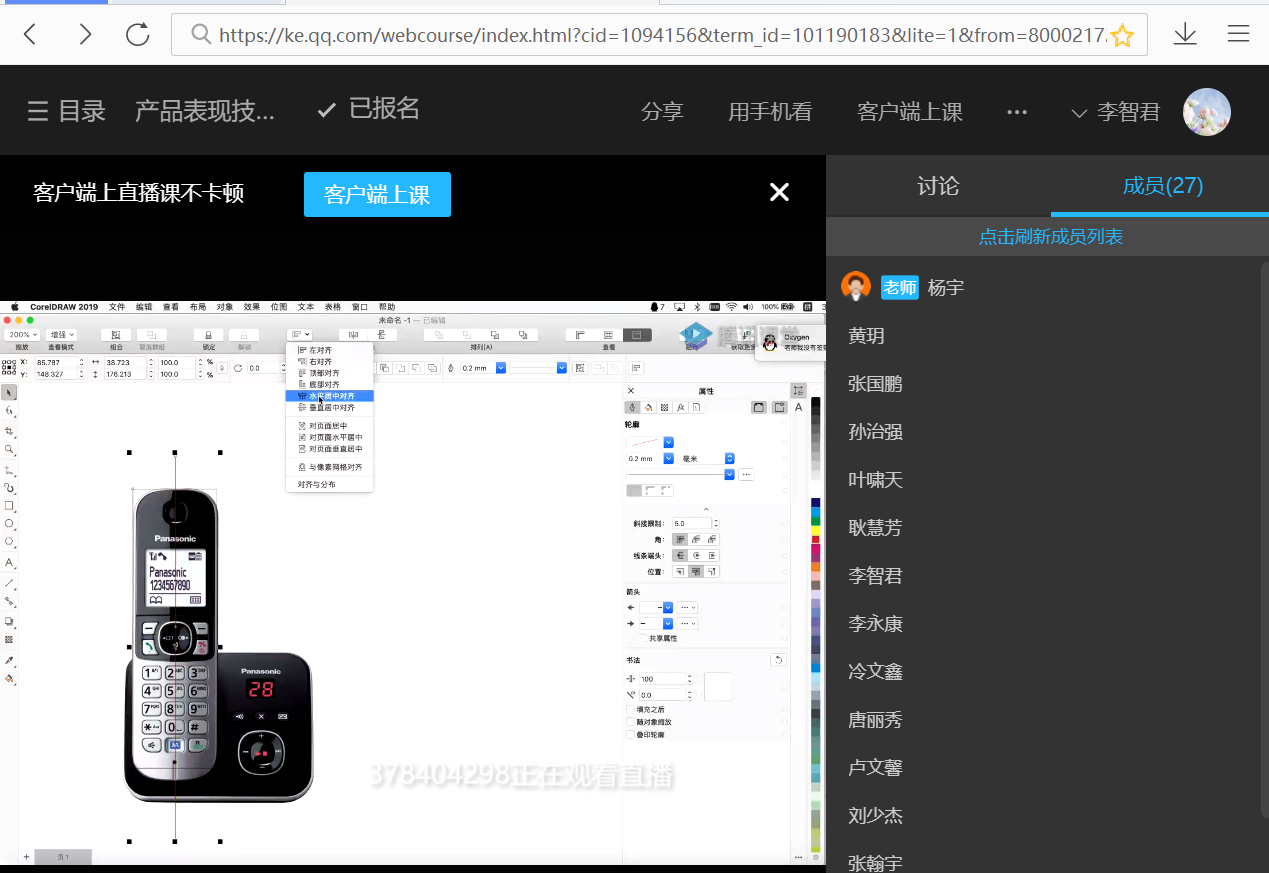Select the mitered corner option beside 角
Image resolution: width=1269 pixels, height=873 pixels.
tap(680, 539)
